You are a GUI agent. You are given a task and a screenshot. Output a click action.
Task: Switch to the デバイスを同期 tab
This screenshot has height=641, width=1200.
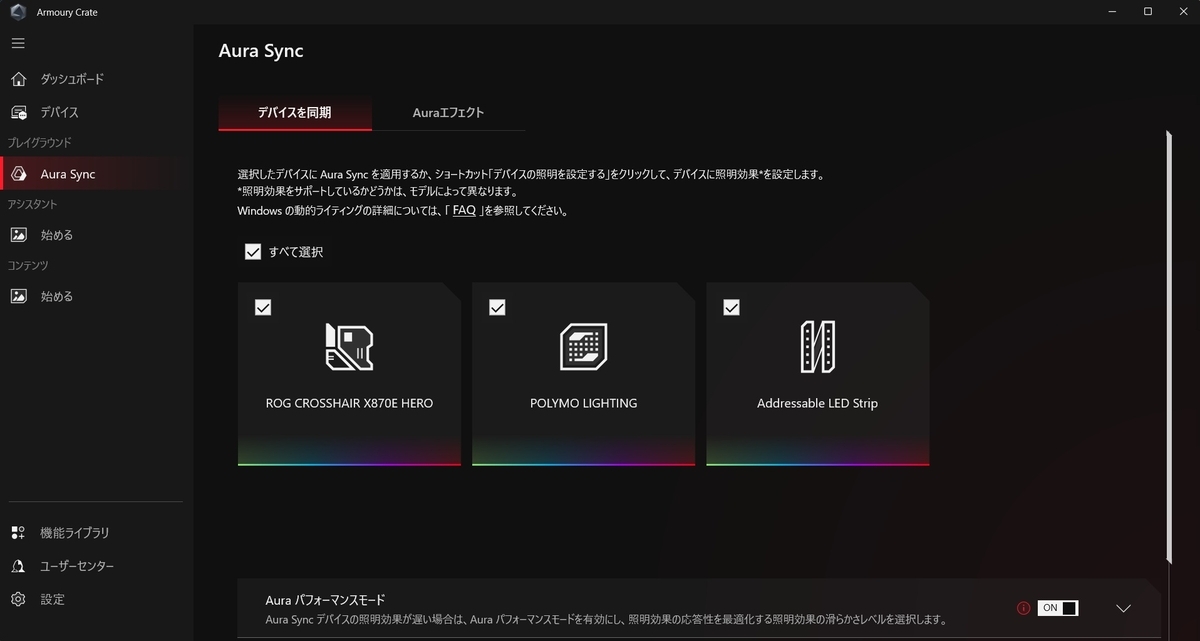[295, 113]
